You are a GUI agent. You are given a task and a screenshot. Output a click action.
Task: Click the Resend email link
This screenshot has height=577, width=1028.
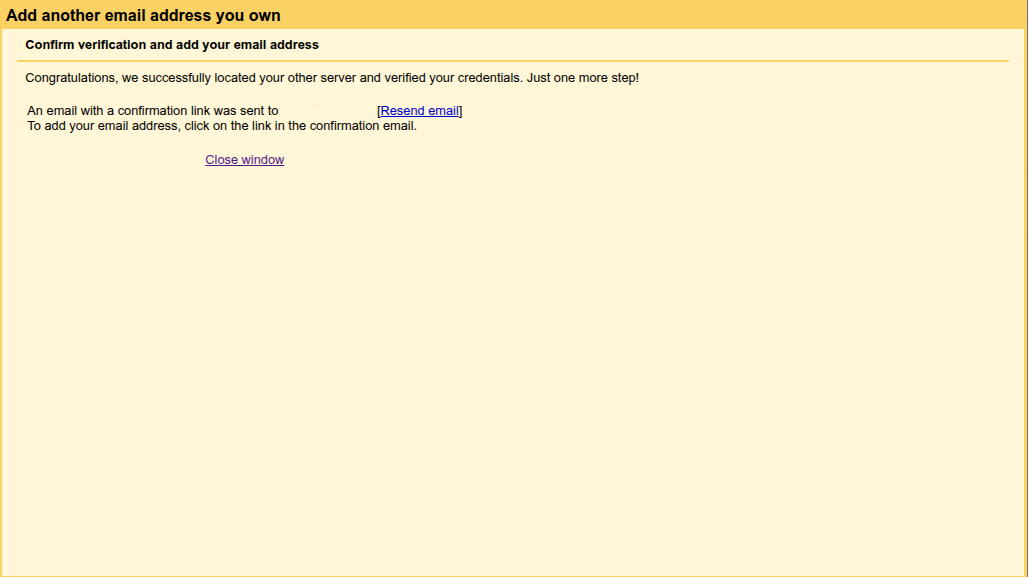coord(419,111)
